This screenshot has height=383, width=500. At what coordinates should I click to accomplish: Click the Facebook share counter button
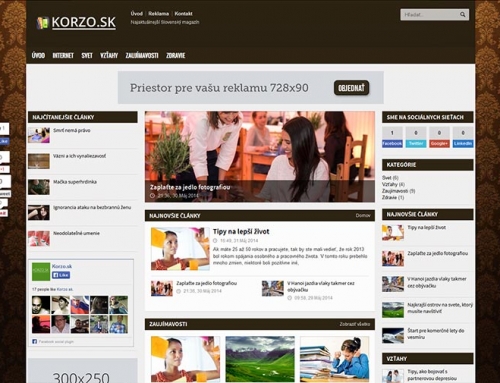tap(392, 137)
